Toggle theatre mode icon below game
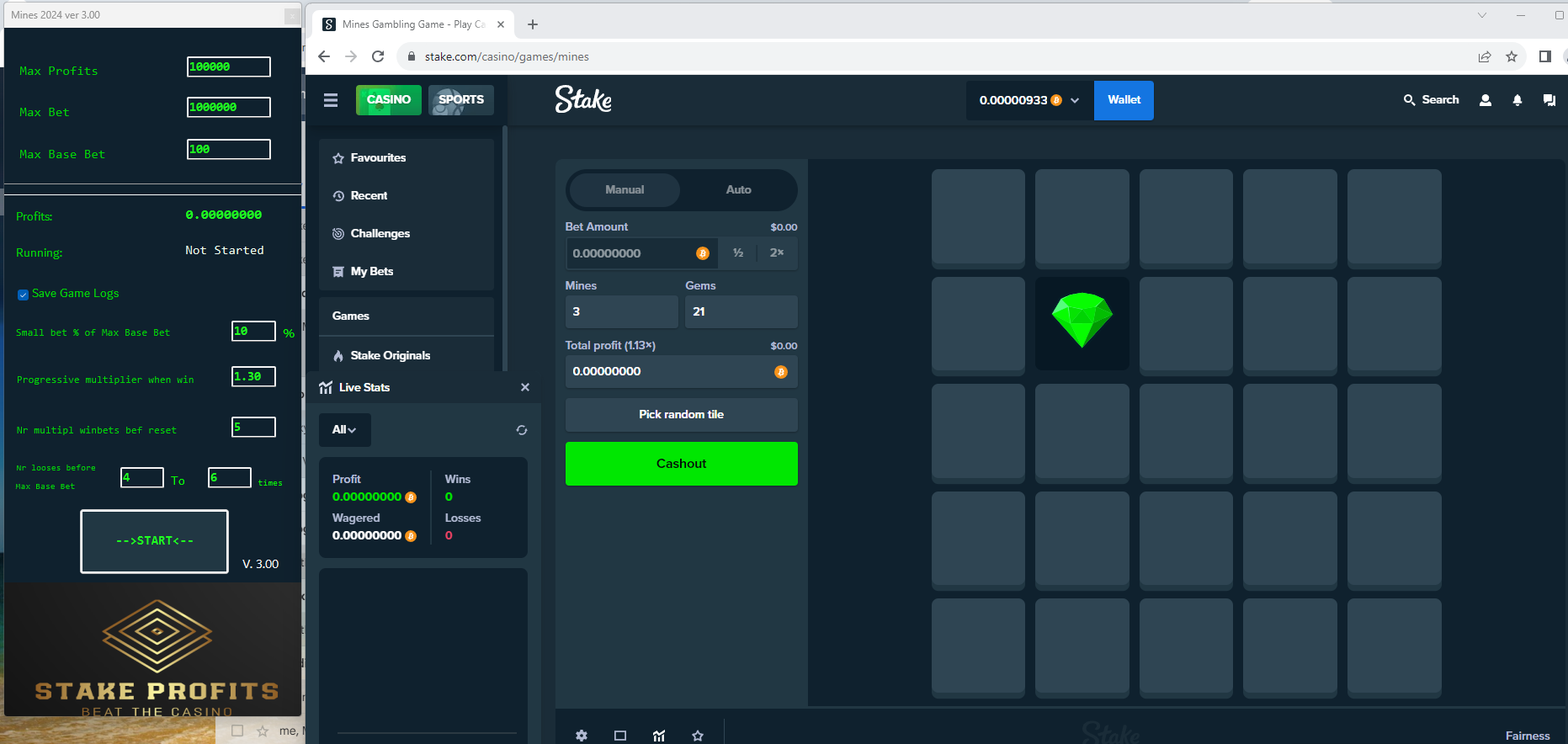This screenshot has height=744, width=1568. (x=620, y=736)
